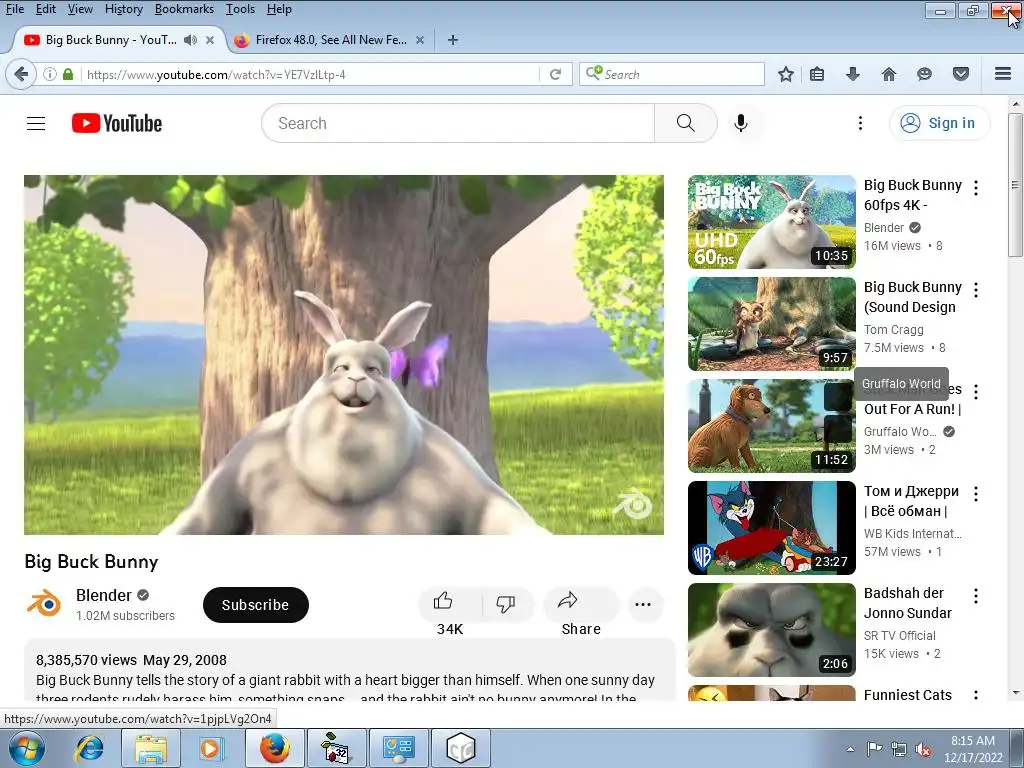The width and height of the screenshot is (1024, 768).
Task: Click the Sign in button
Action: (938, 123)
